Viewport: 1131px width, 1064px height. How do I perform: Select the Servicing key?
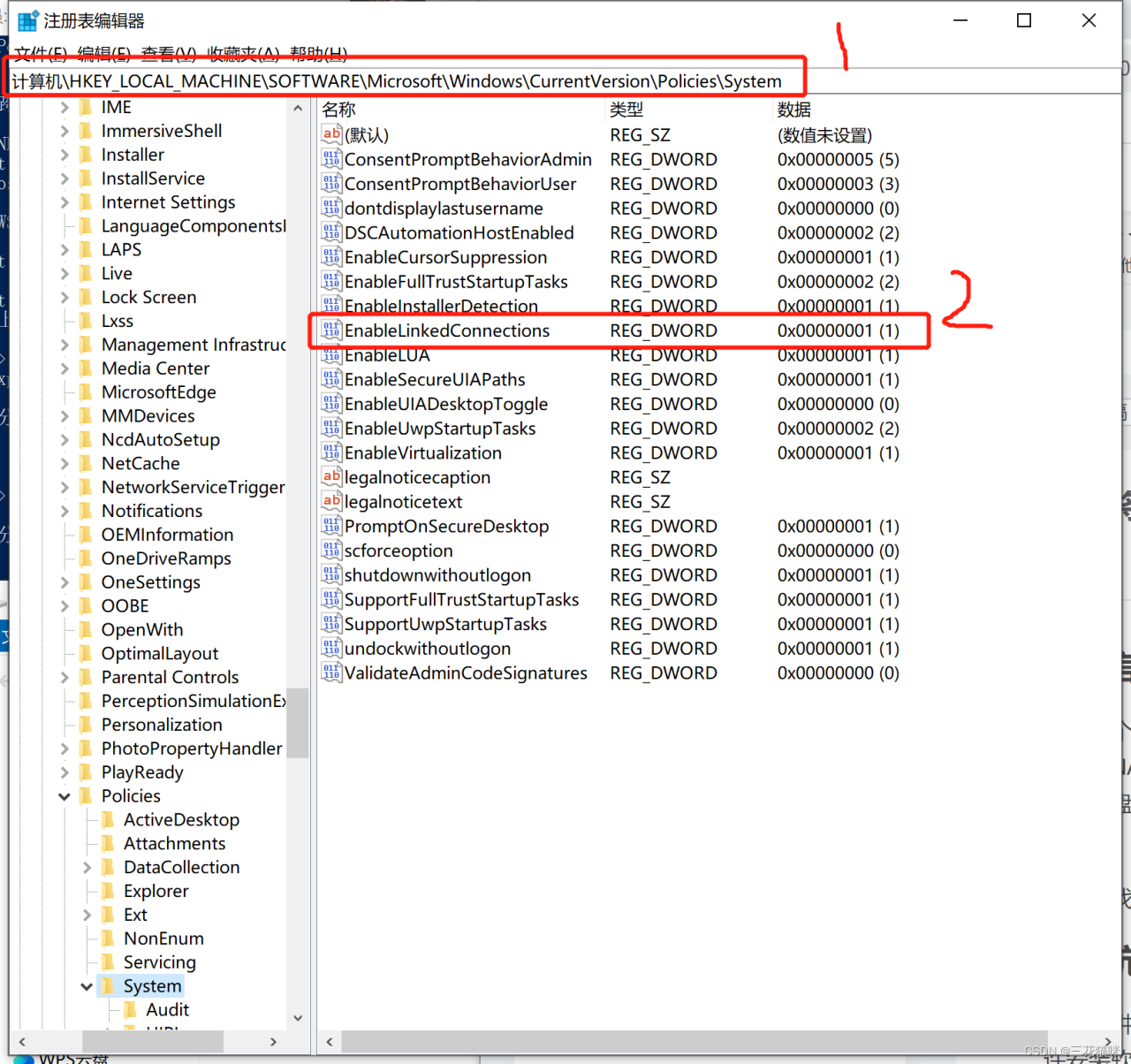160,962
